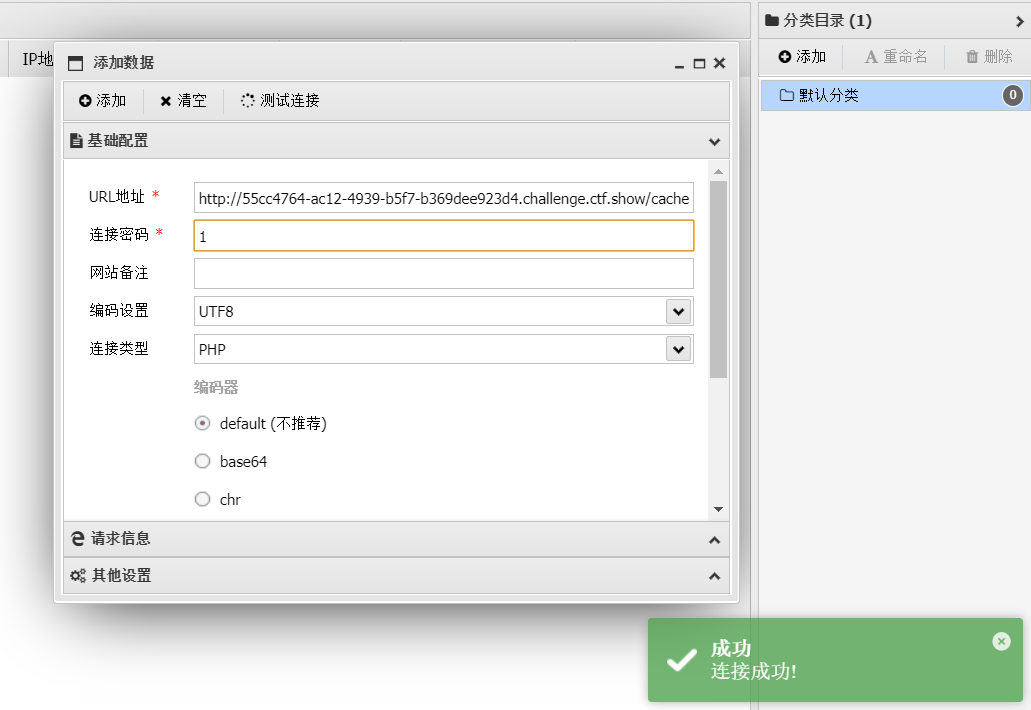The height and width of the screenshot is (710, 1031).
Task: Select the chr encoder radio
Action: [203, 500]
